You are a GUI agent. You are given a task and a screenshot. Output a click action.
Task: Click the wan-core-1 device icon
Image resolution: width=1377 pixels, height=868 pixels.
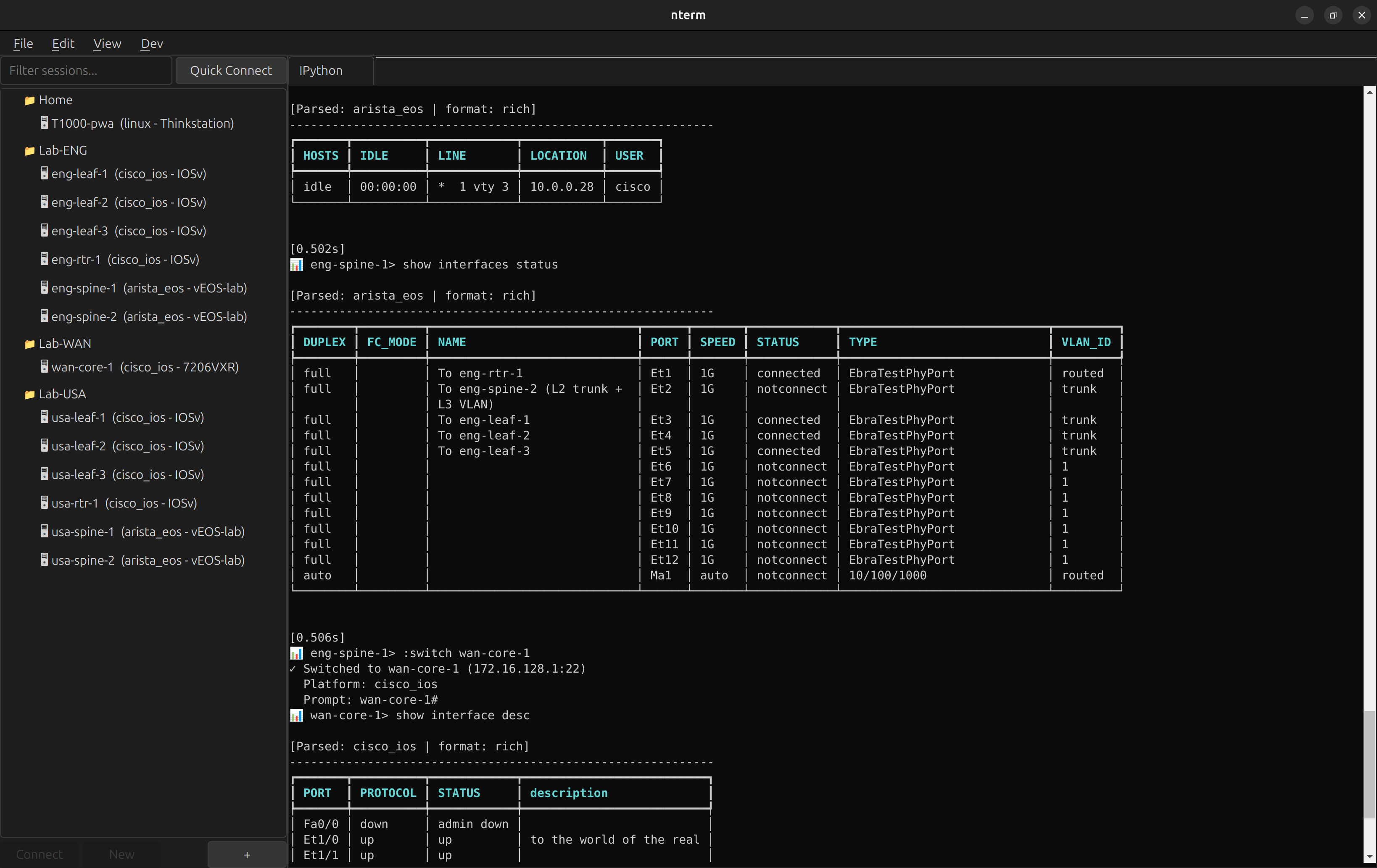(44, 366)
